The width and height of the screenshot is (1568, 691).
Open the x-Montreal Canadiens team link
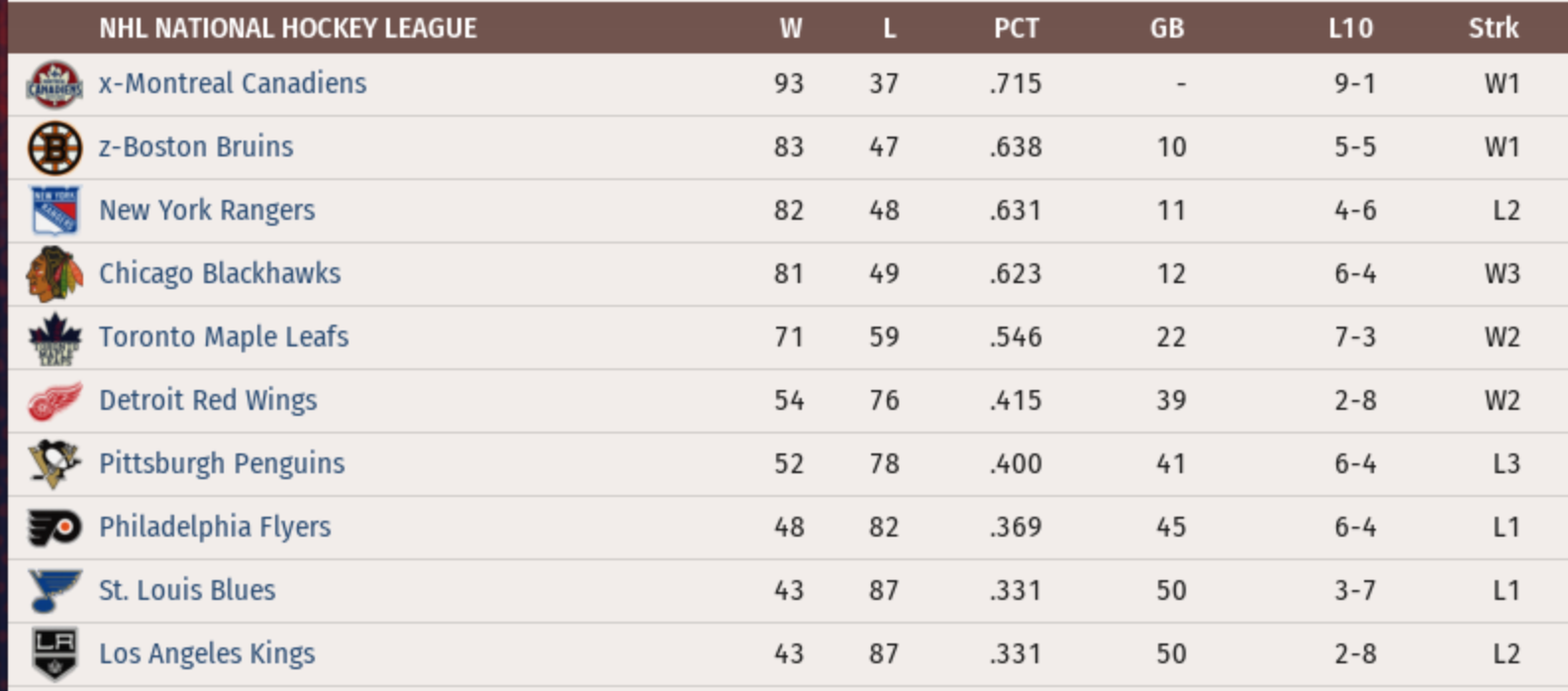[233, 83]
